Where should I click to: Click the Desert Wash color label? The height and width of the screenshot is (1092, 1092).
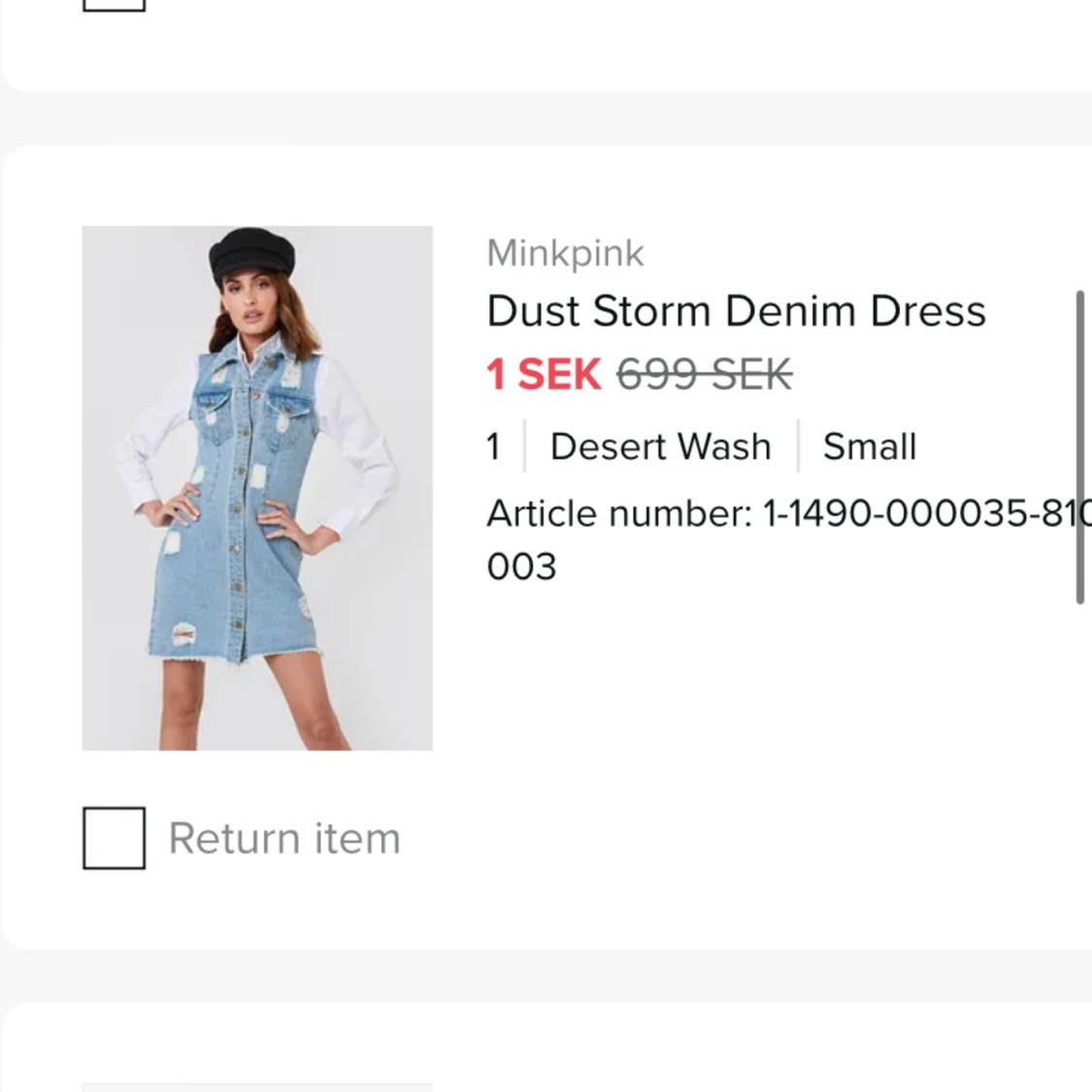(x=660, y=447)
